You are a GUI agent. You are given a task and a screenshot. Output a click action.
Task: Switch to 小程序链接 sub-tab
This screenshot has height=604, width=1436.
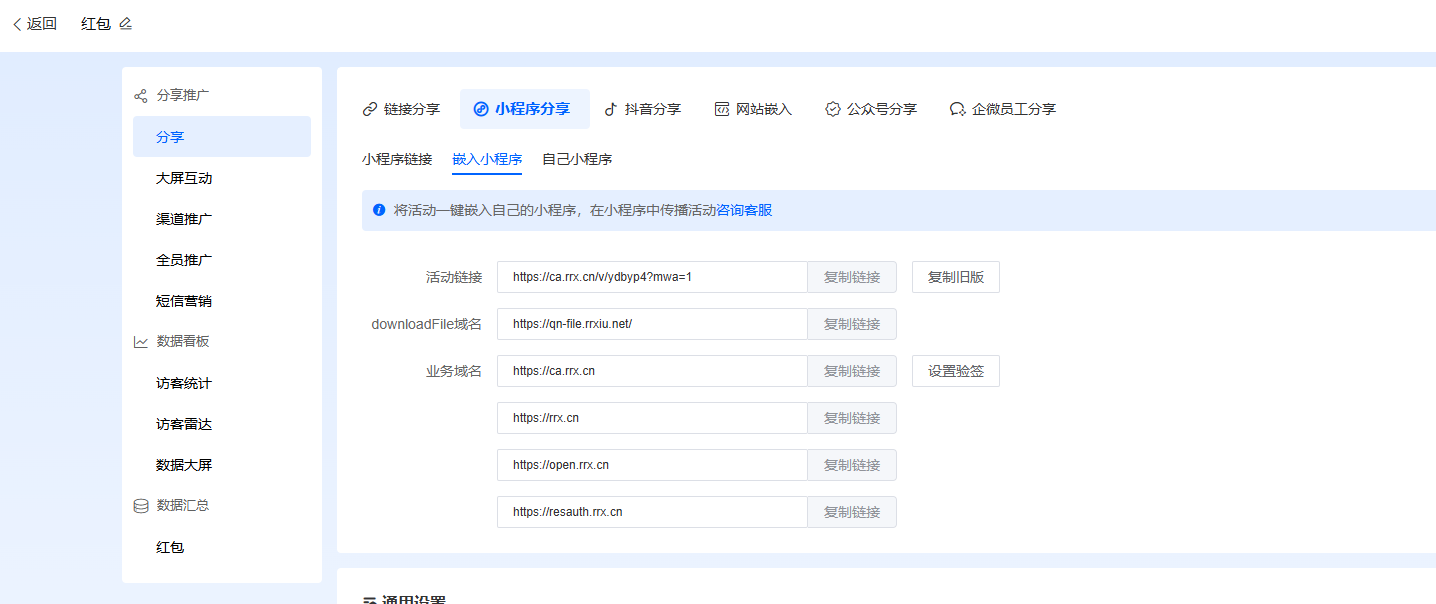[397, 159]
